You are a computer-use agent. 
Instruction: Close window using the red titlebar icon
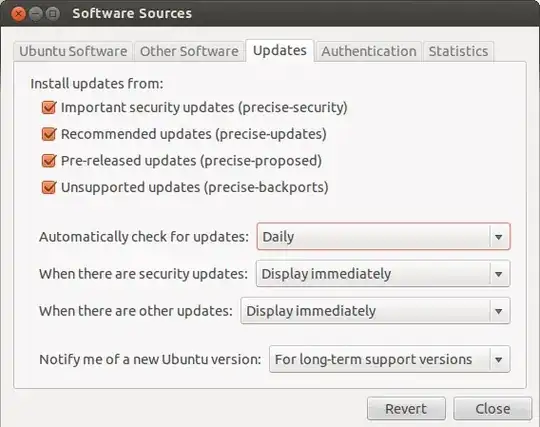[18, 14]
